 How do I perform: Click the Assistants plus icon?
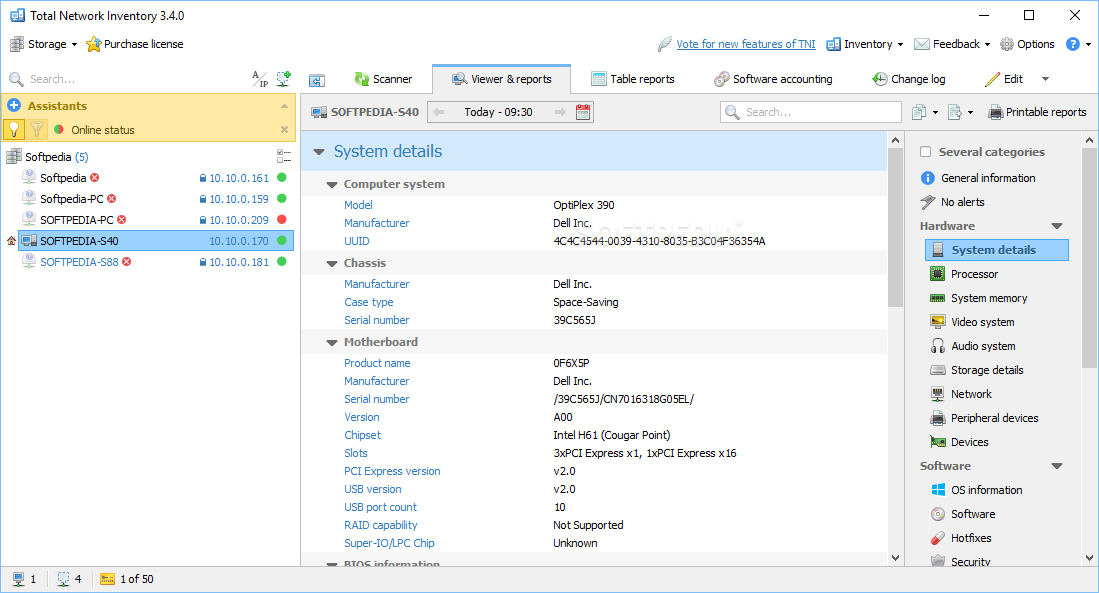tap(14, 106)
